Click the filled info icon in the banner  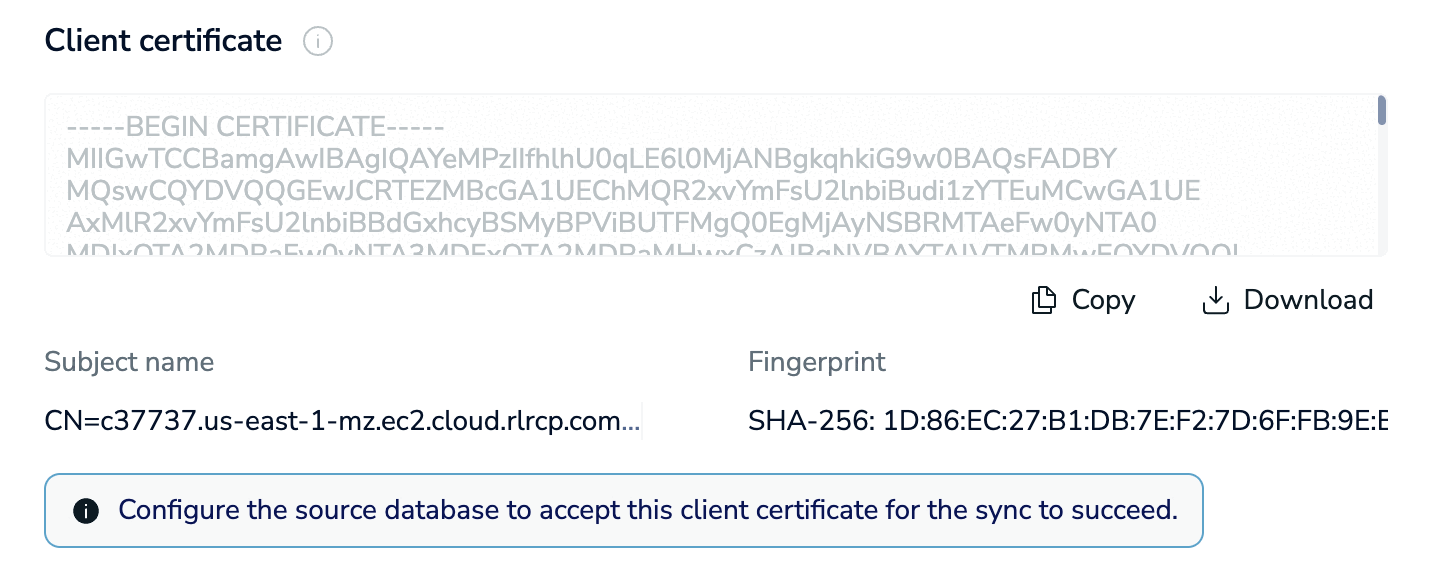pyautogui.click(x=87, y=511)
